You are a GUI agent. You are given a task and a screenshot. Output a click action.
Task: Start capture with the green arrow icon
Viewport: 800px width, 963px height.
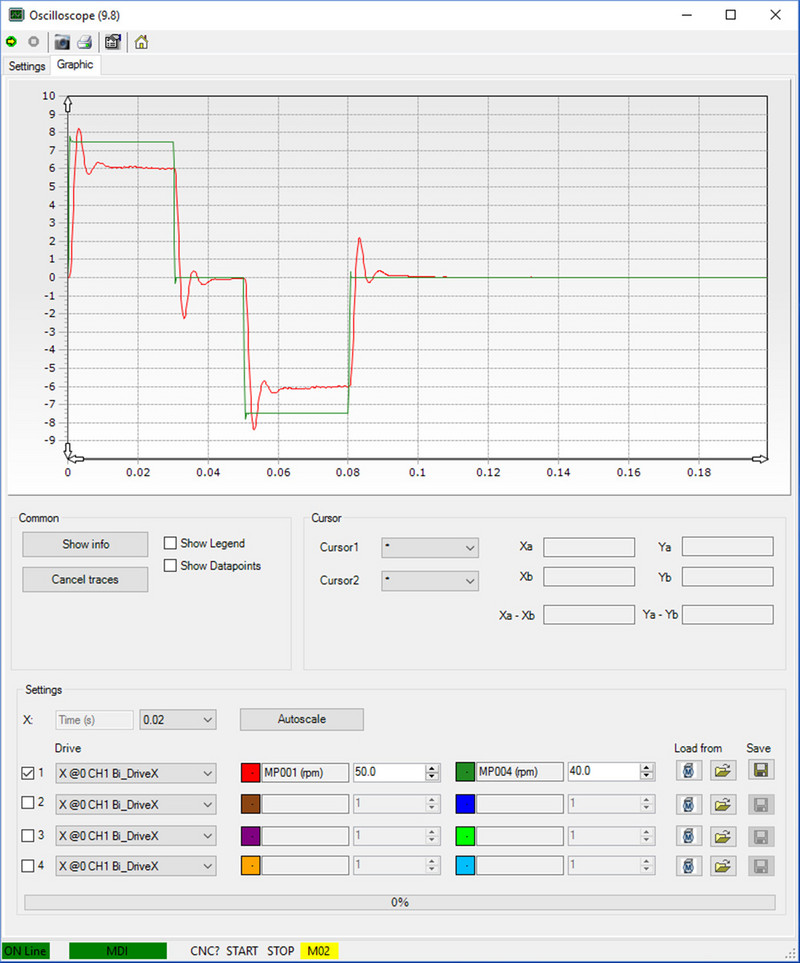click(12, 42)
